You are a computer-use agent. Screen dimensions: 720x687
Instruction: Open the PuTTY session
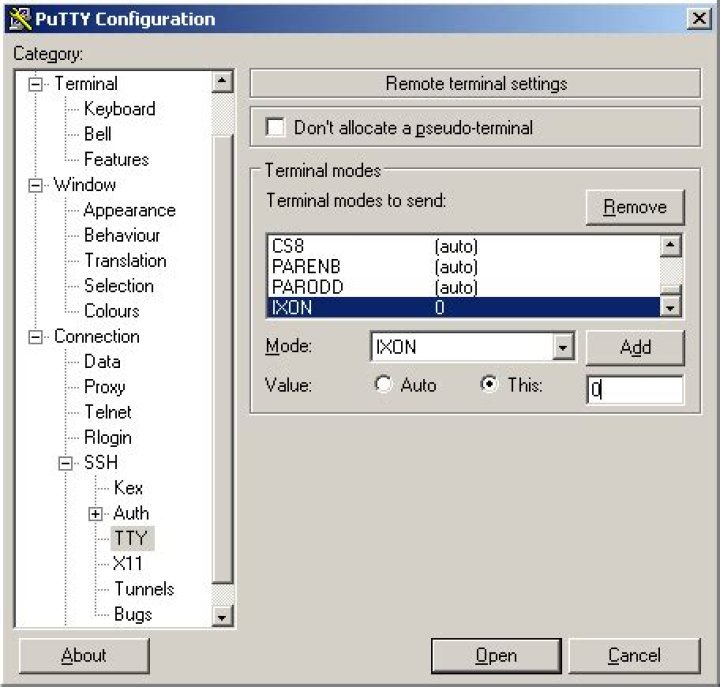pos(496,655)
